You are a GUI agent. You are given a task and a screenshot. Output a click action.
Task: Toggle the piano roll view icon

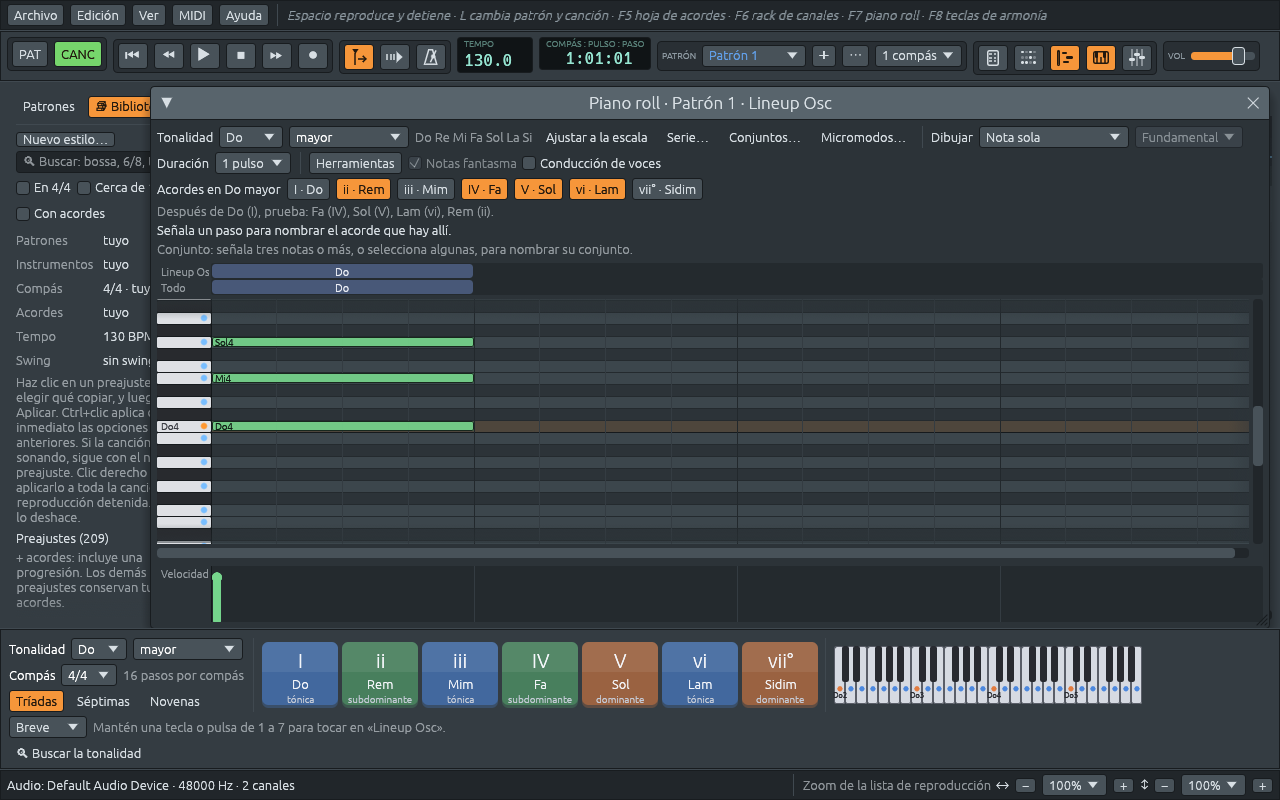[x=1065, y=58]
